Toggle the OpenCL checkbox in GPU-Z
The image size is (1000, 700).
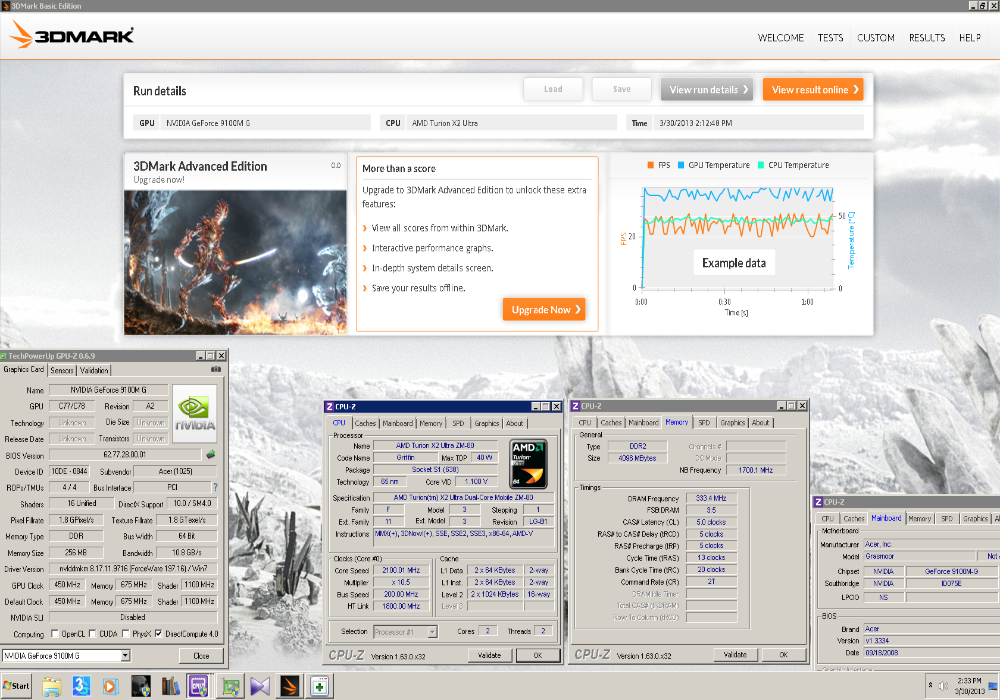click(55, 634)
